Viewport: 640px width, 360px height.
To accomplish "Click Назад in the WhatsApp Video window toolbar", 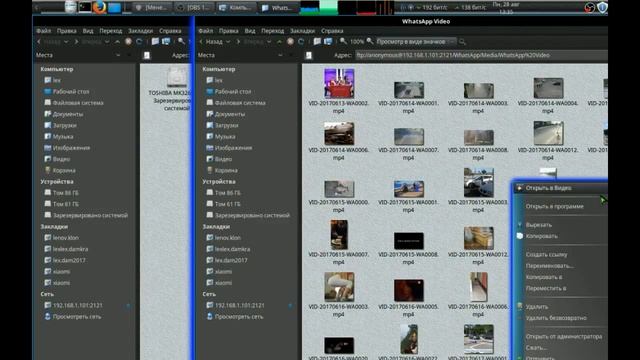I will pos(211,42).
